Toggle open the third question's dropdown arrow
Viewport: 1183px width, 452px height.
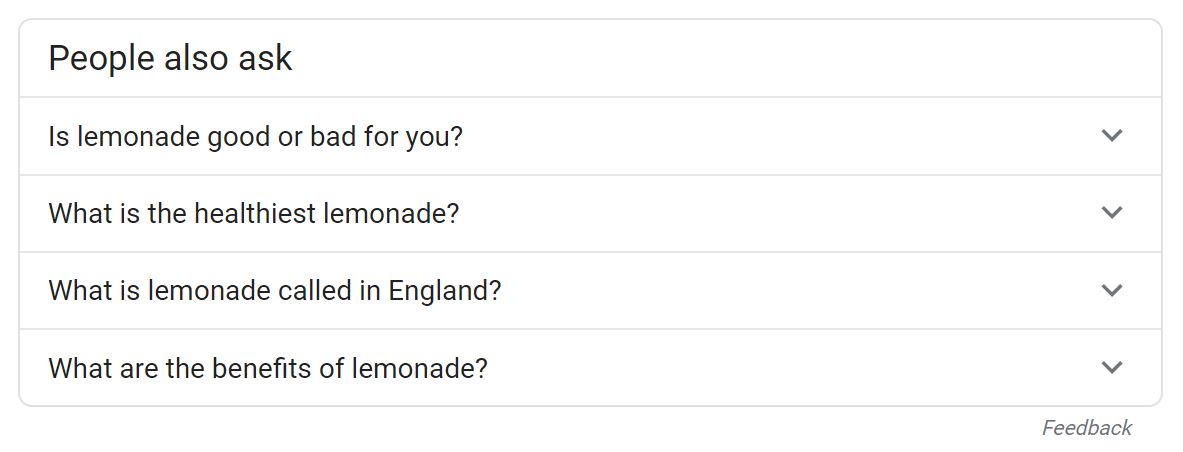1112,291
